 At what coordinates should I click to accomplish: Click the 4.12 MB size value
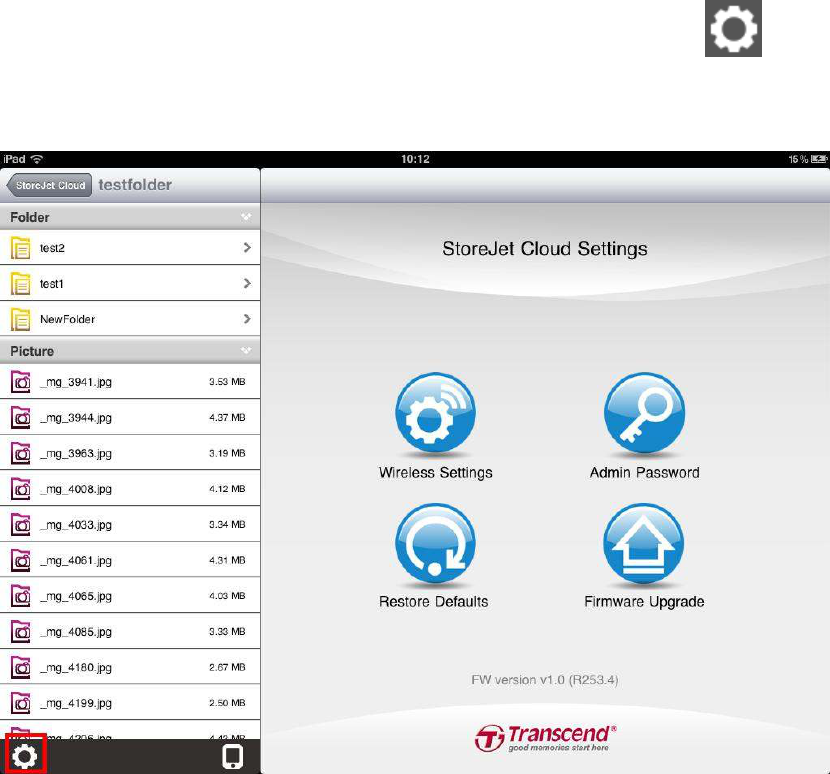tap(227, 489)
